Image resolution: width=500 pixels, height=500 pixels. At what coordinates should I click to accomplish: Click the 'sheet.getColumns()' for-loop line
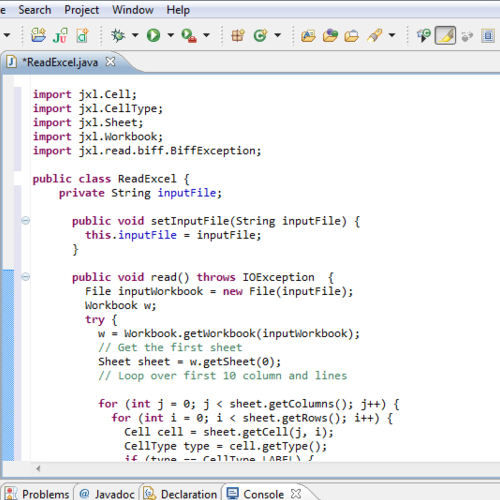point(249,404)
